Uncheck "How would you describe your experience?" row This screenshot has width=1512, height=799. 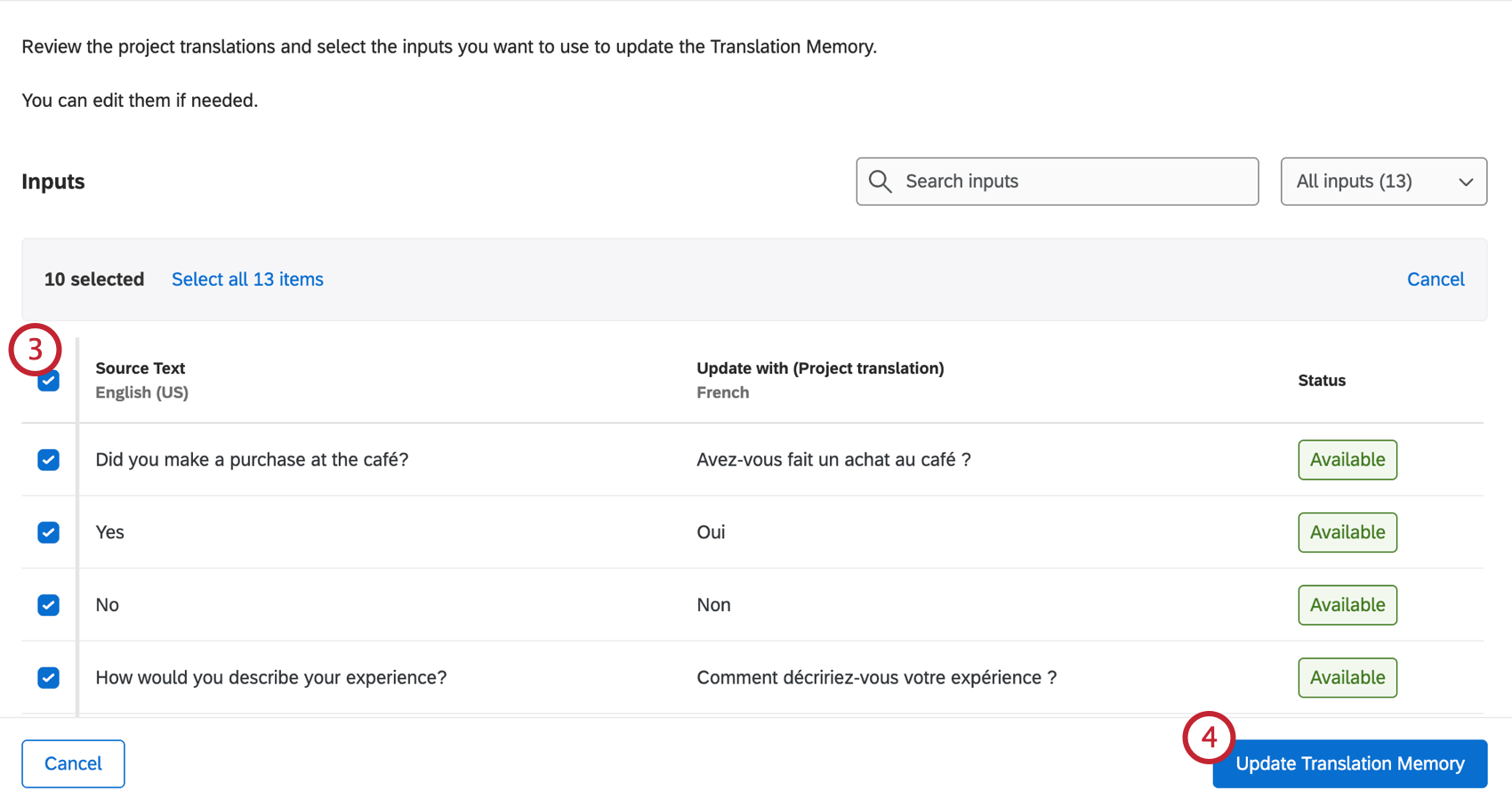point(47,677)
